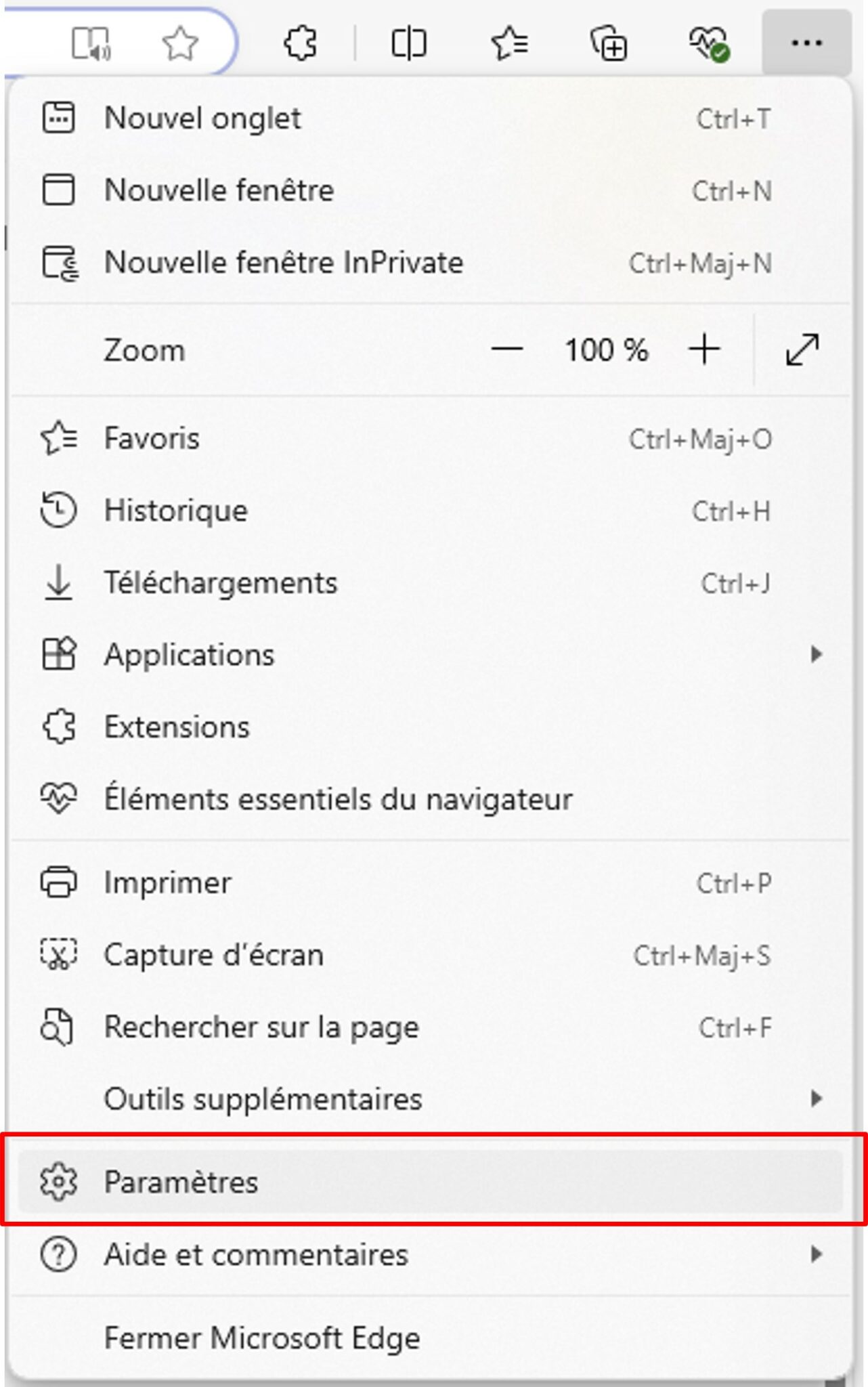Viewport: 868px width, 1387px height.
Task: Open the Extensions puzzle icon in toolbar
Action: click(x=300, y=43)
